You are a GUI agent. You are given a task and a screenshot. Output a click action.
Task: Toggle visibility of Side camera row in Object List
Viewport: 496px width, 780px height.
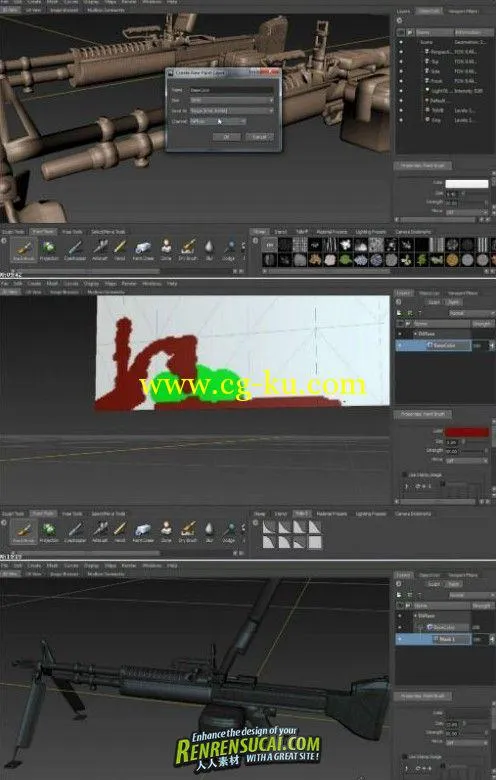click(401, 71)
